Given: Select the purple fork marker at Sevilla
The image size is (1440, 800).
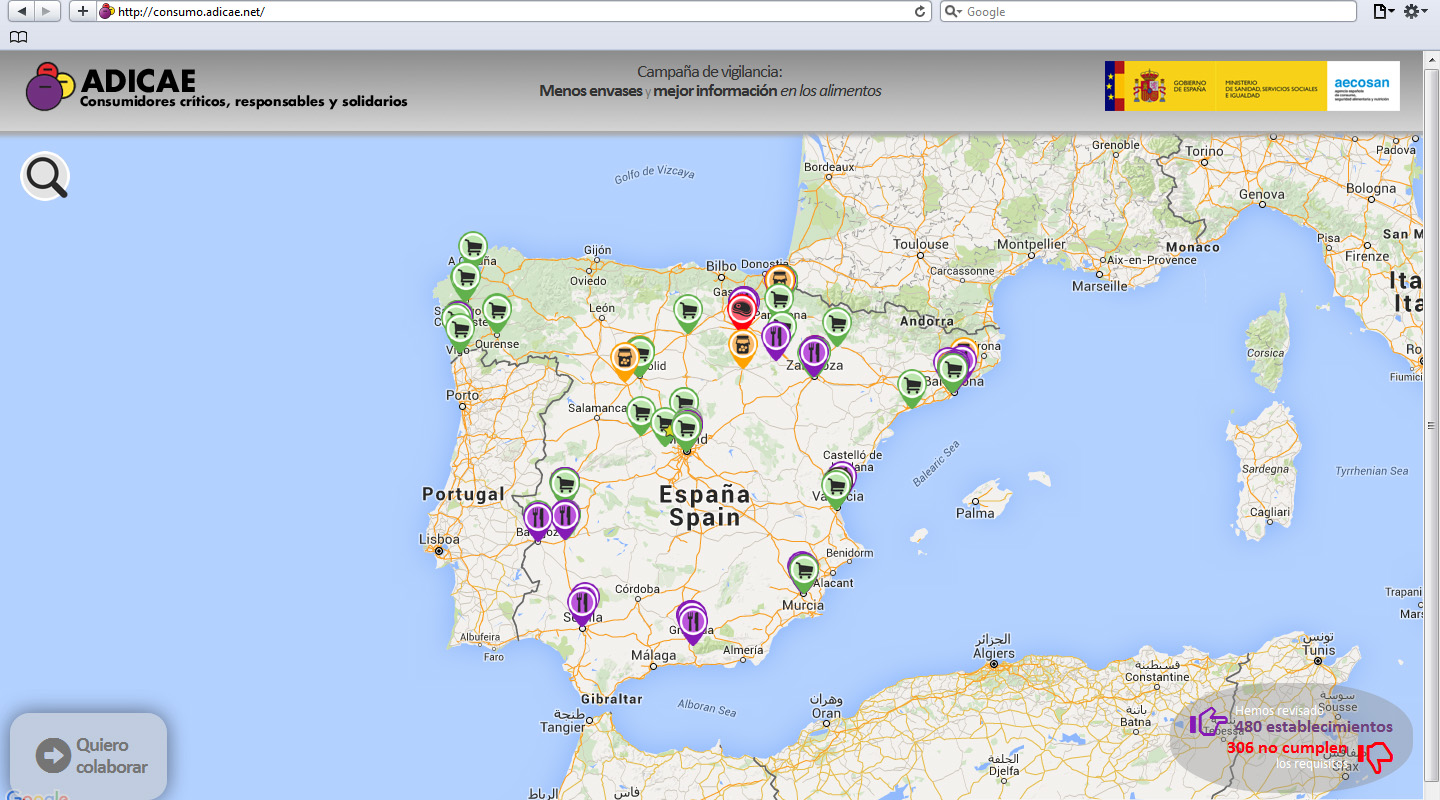Looking at the screenshot, I should pyautogui.click(x=582, y=604).
